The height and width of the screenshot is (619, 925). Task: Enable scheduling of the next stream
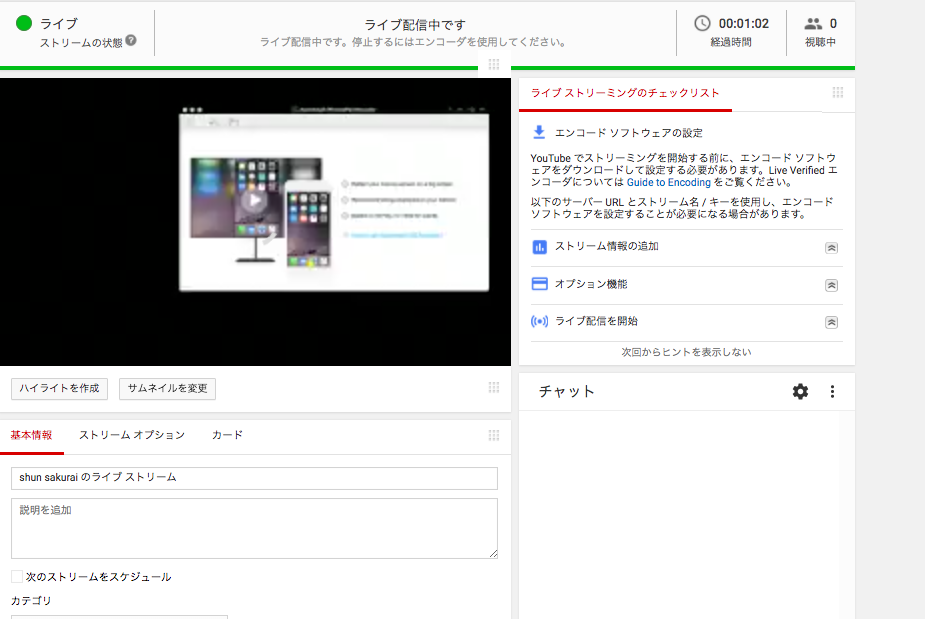tap(16, 576)
